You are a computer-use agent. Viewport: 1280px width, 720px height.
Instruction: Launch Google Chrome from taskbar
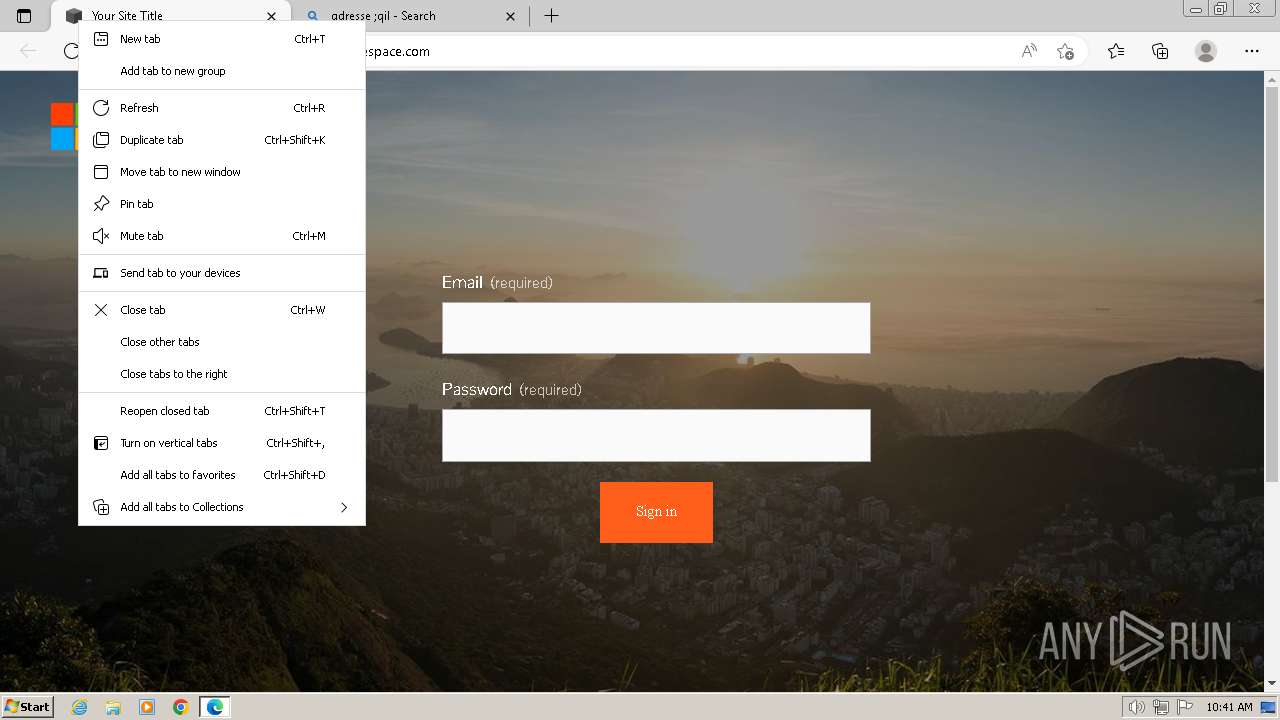[x=181, y=707]
